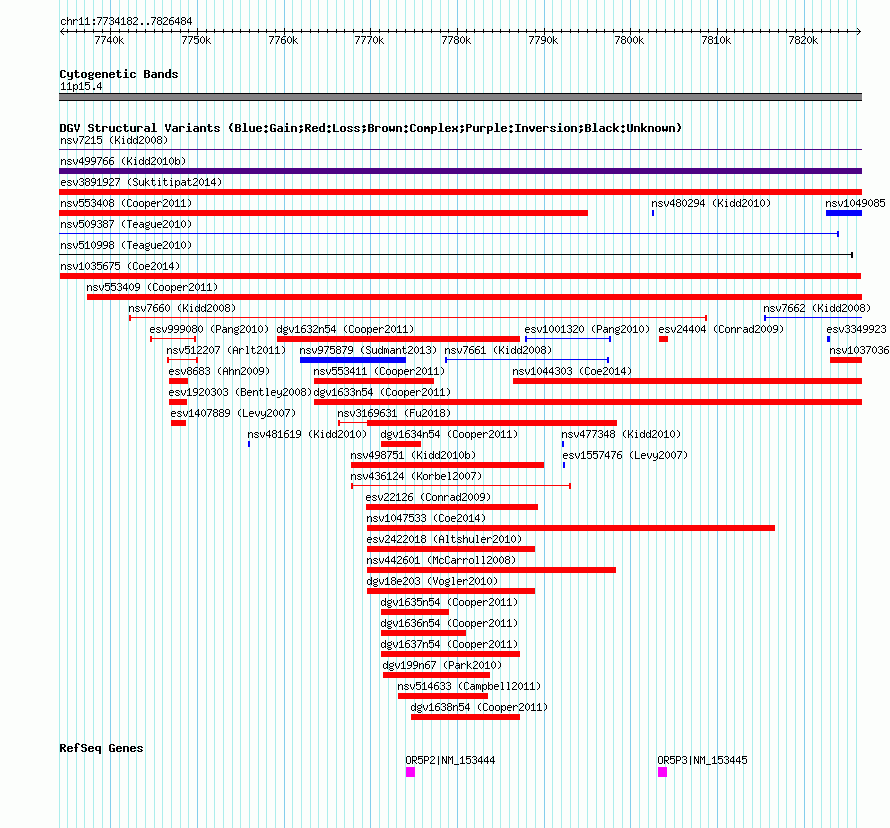Select esv999080 (Pang2010) variant
Image resolution: width=890 pixels, height=828 pixels.
pos(209,329)
